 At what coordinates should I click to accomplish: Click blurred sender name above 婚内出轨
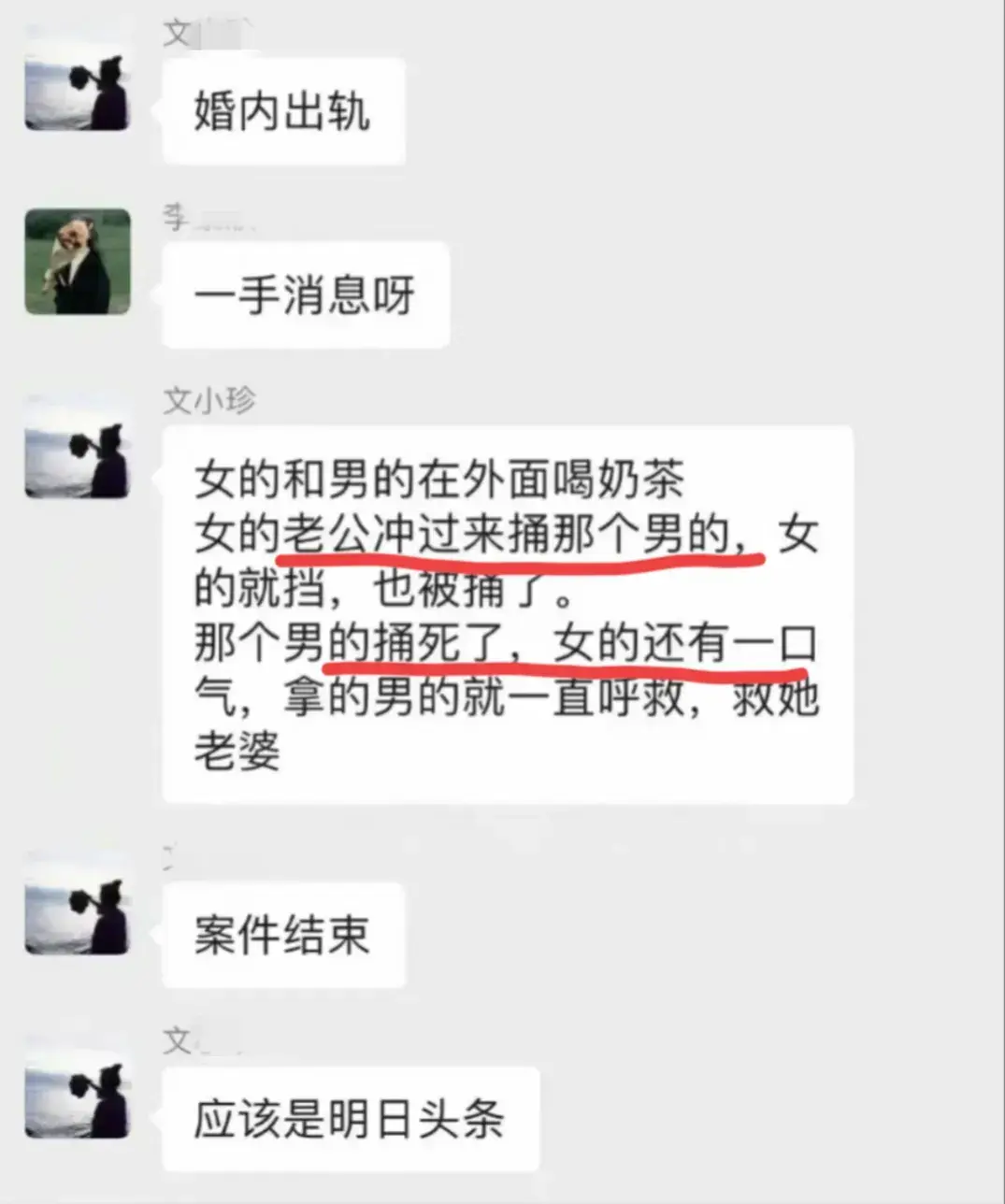[208, 34]
